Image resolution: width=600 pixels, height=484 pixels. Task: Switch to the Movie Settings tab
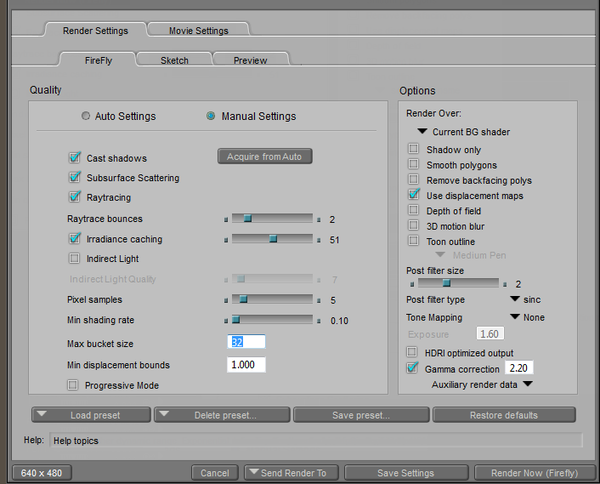pyautogui.click(x=197, y=31)
